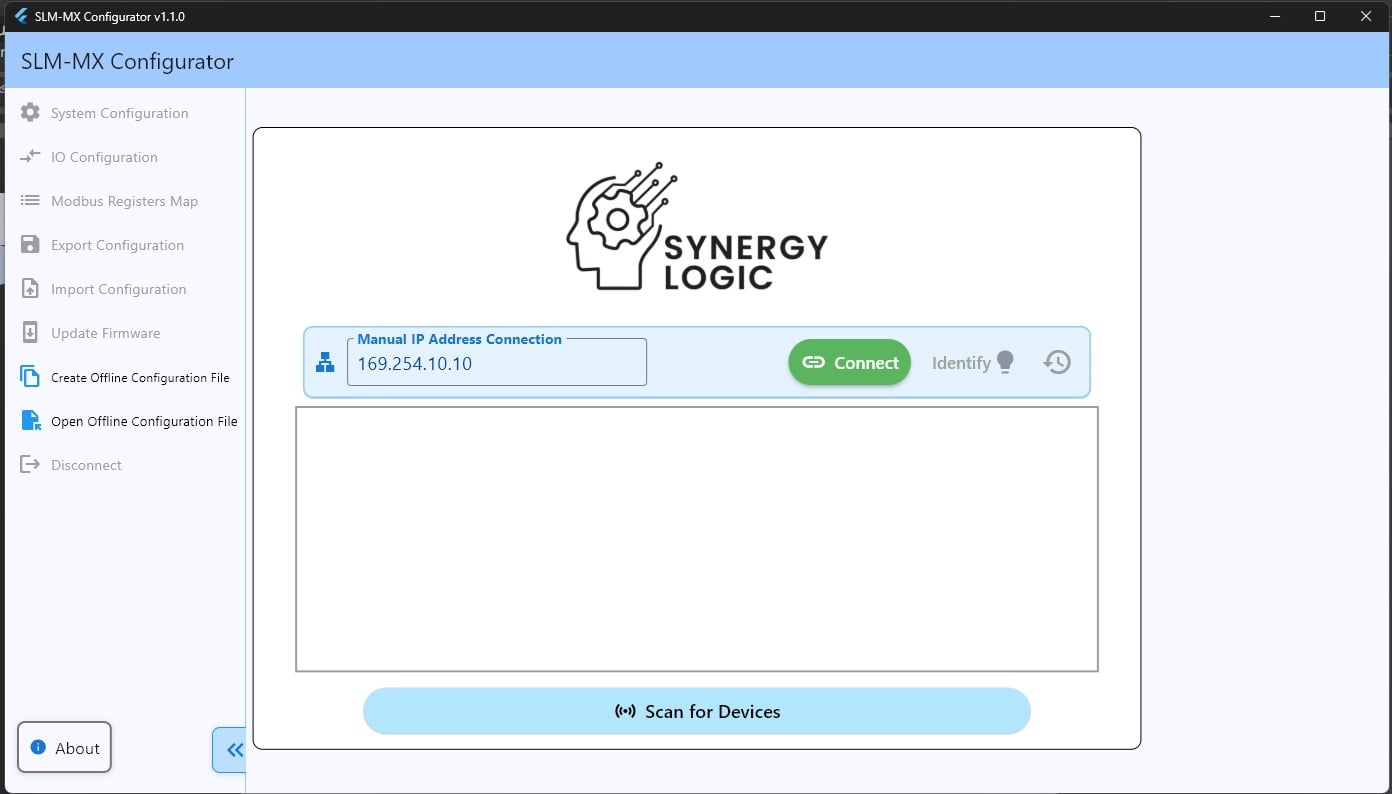Click the Identify lightbulb icon
This screenshot has height=794, width=1392.
click(x=1005, y=362)
